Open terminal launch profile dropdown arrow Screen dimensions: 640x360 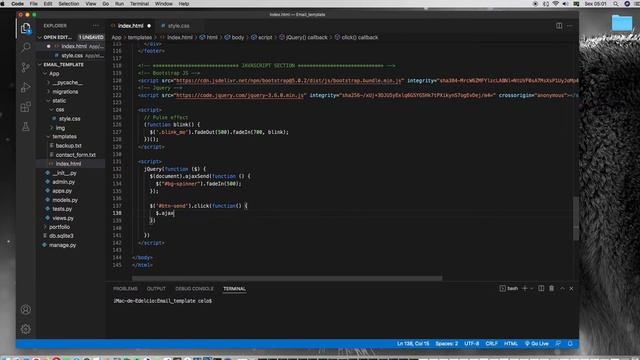(x=531, y=289)
